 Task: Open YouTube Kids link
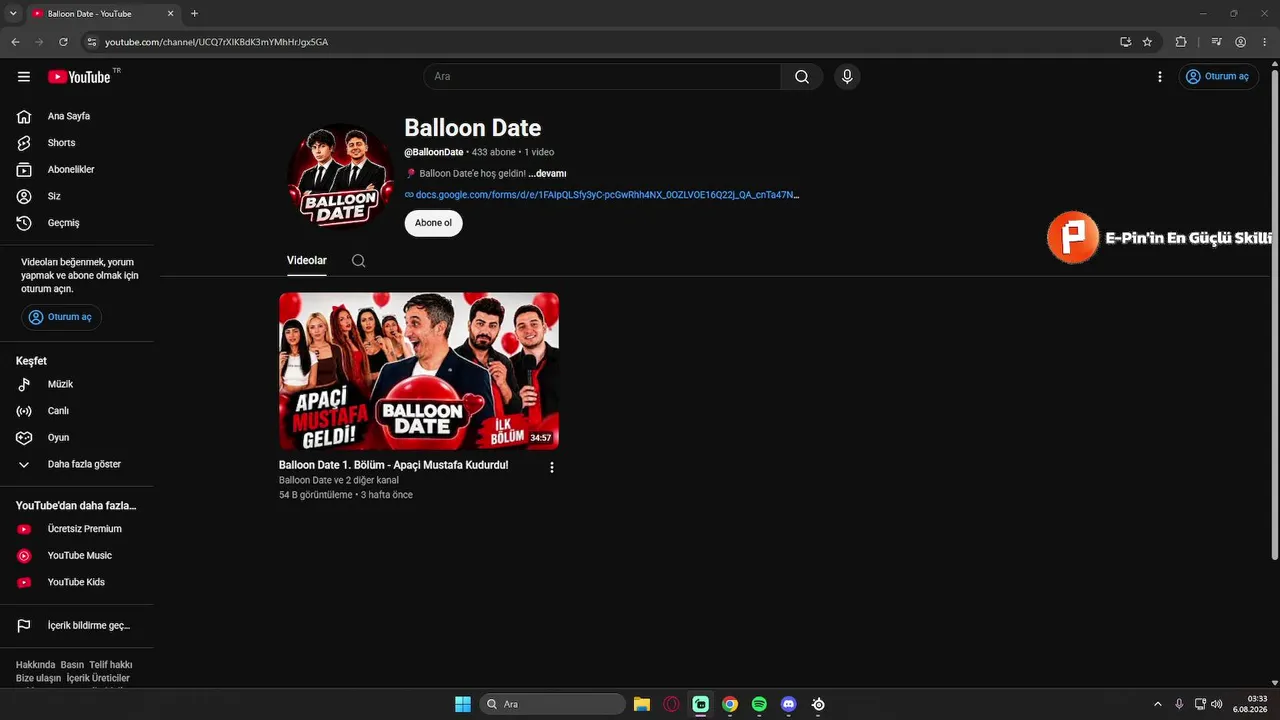click(x=77, y=582)
